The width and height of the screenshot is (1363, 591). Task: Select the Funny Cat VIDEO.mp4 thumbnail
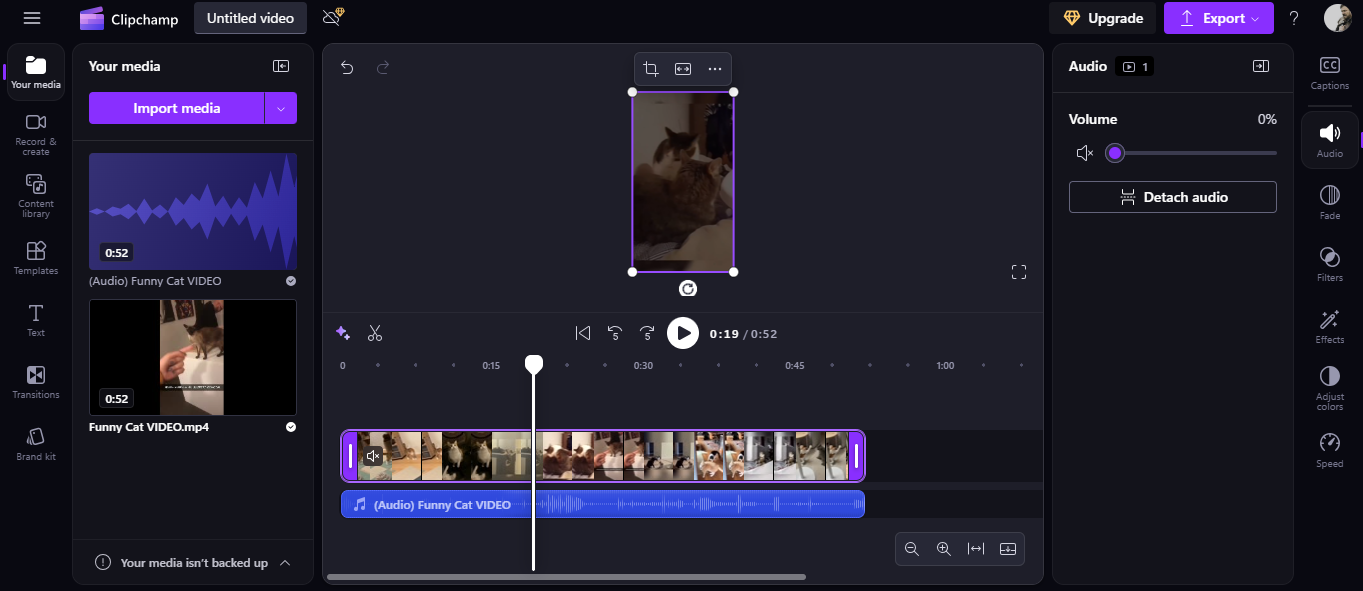(x=192, y=357)
